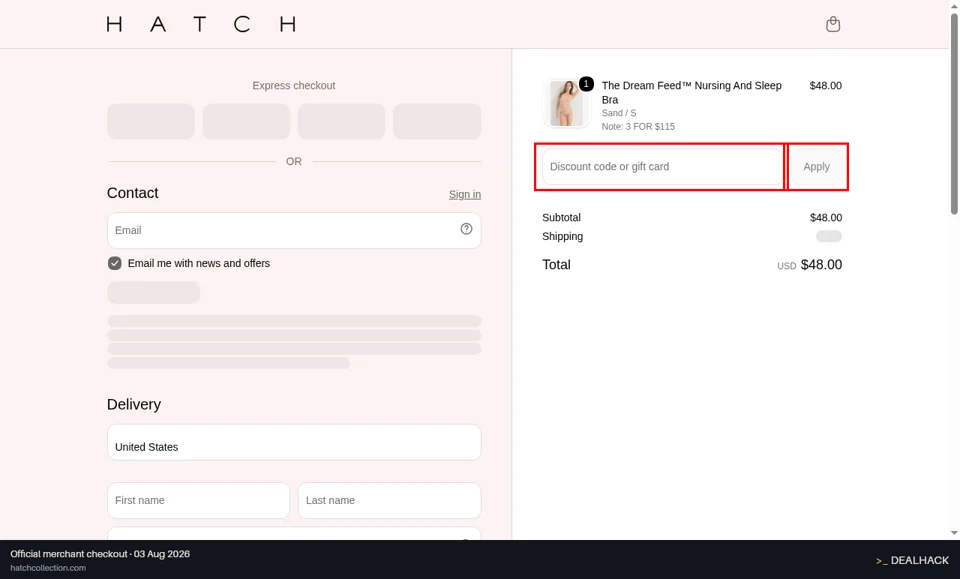Viewport: 960px width, 579px height.
Task: Click the Discount code or gift card field
Action: pyautogui.click(x=662, y=166)
